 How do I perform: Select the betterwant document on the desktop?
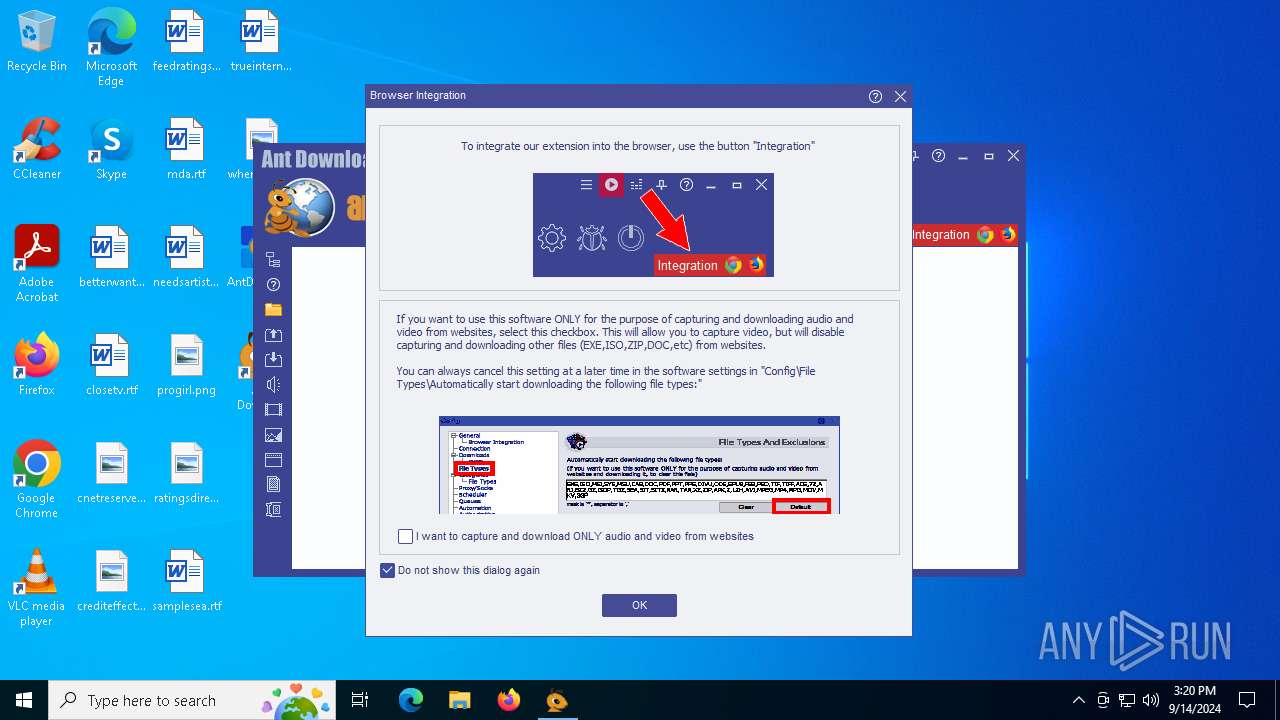[111, 258]
